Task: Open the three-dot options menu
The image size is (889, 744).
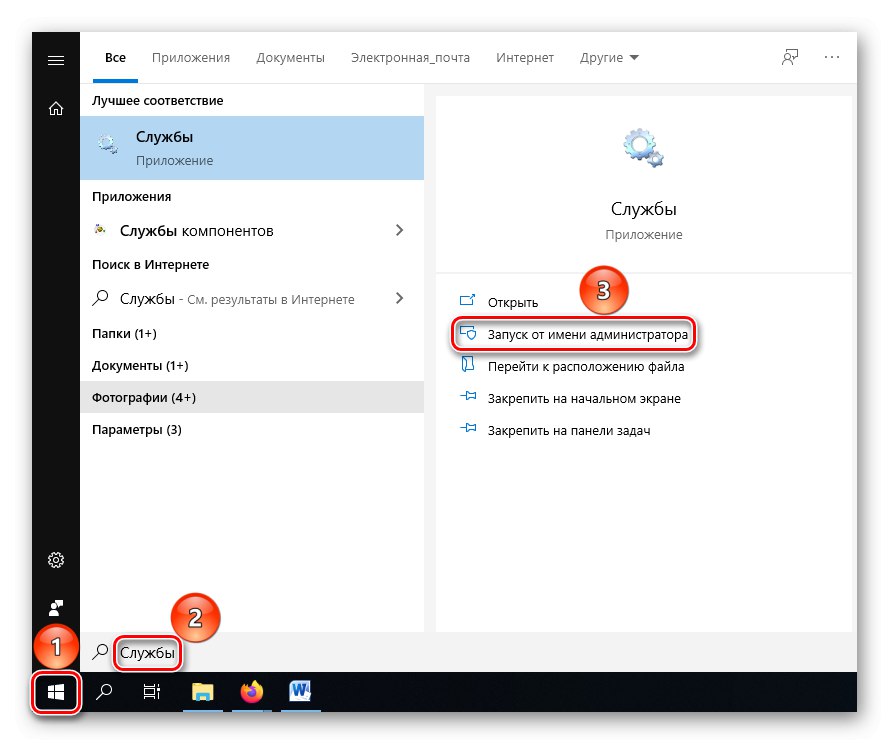Action: point(832,57)
